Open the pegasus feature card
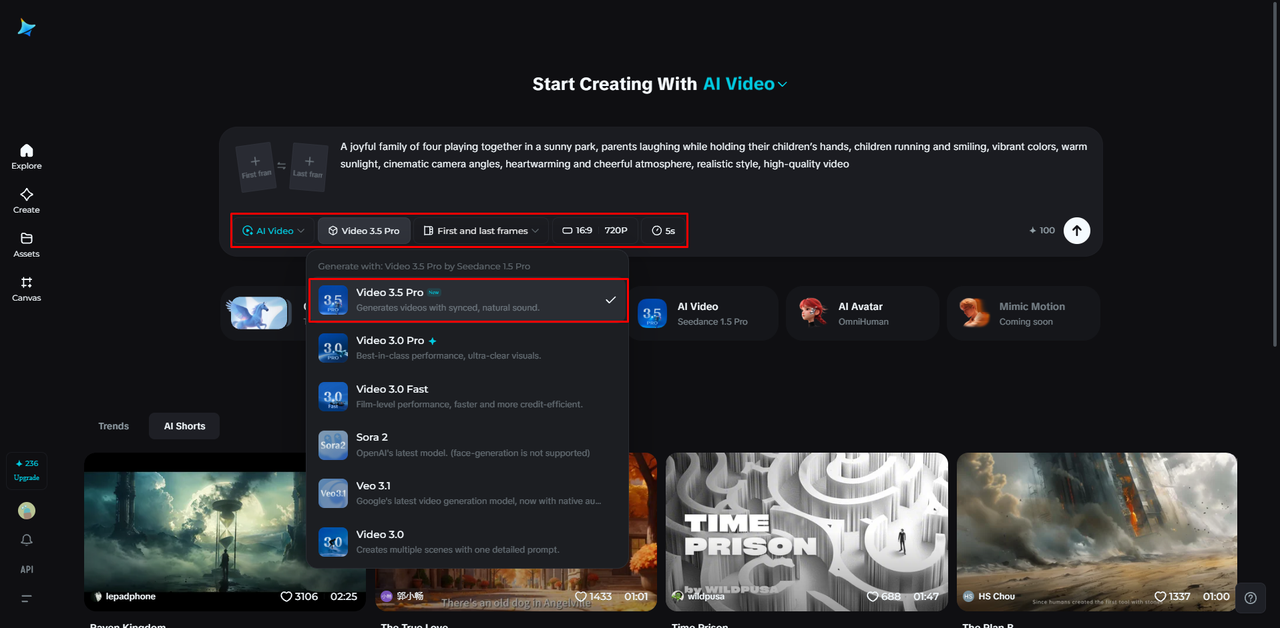Image resolution: width=1280 pixels, height=628 pixels. (x=262, y=314)
